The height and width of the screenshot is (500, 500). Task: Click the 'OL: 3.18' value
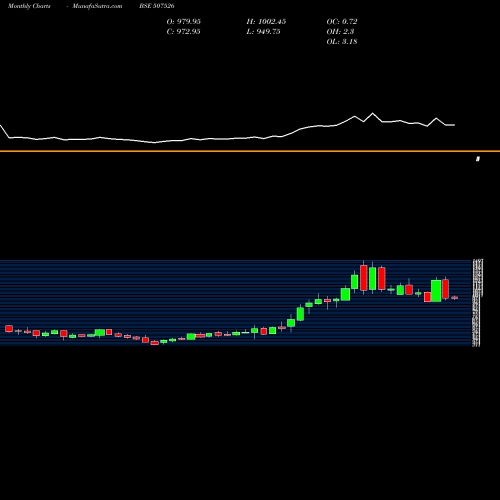342,42
